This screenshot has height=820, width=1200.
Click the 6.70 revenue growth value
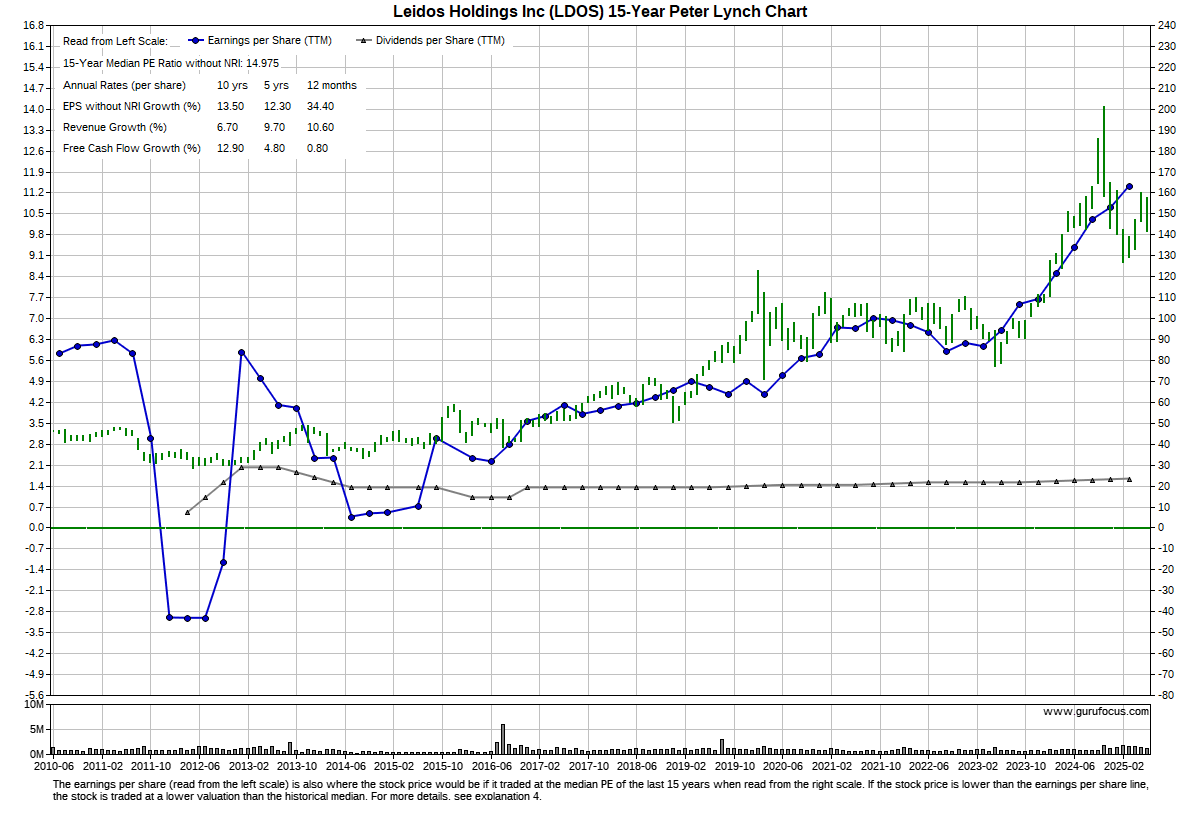(228, 127)
